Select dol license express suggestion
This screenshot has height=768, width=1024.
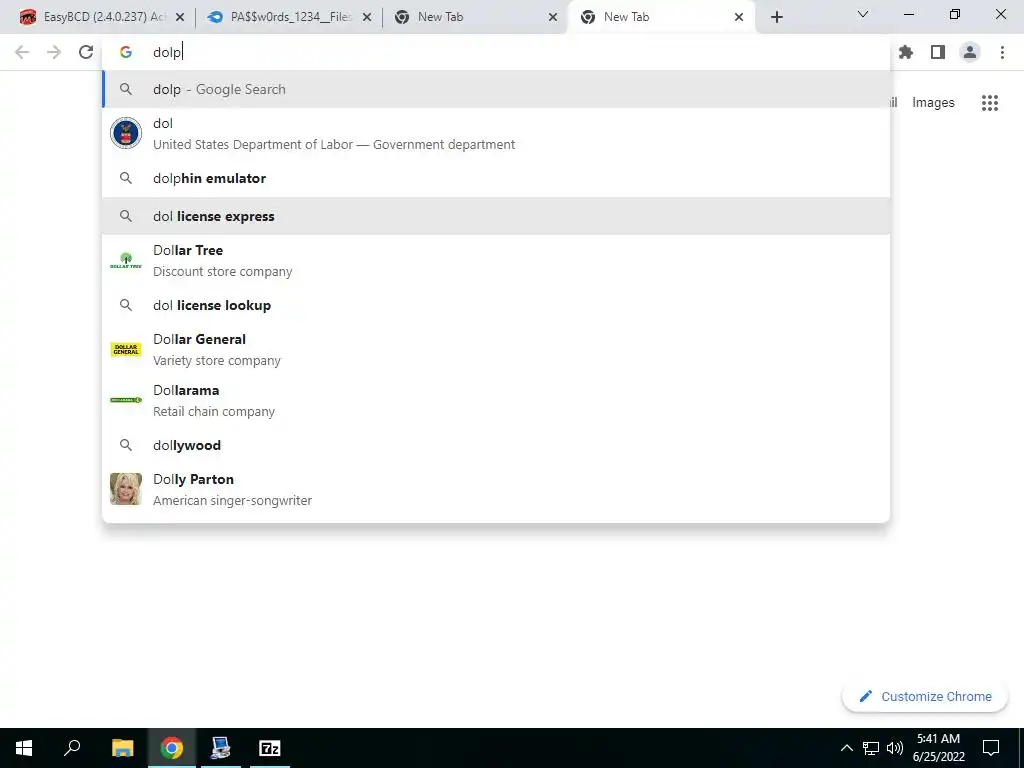click(x=496, y=216)
